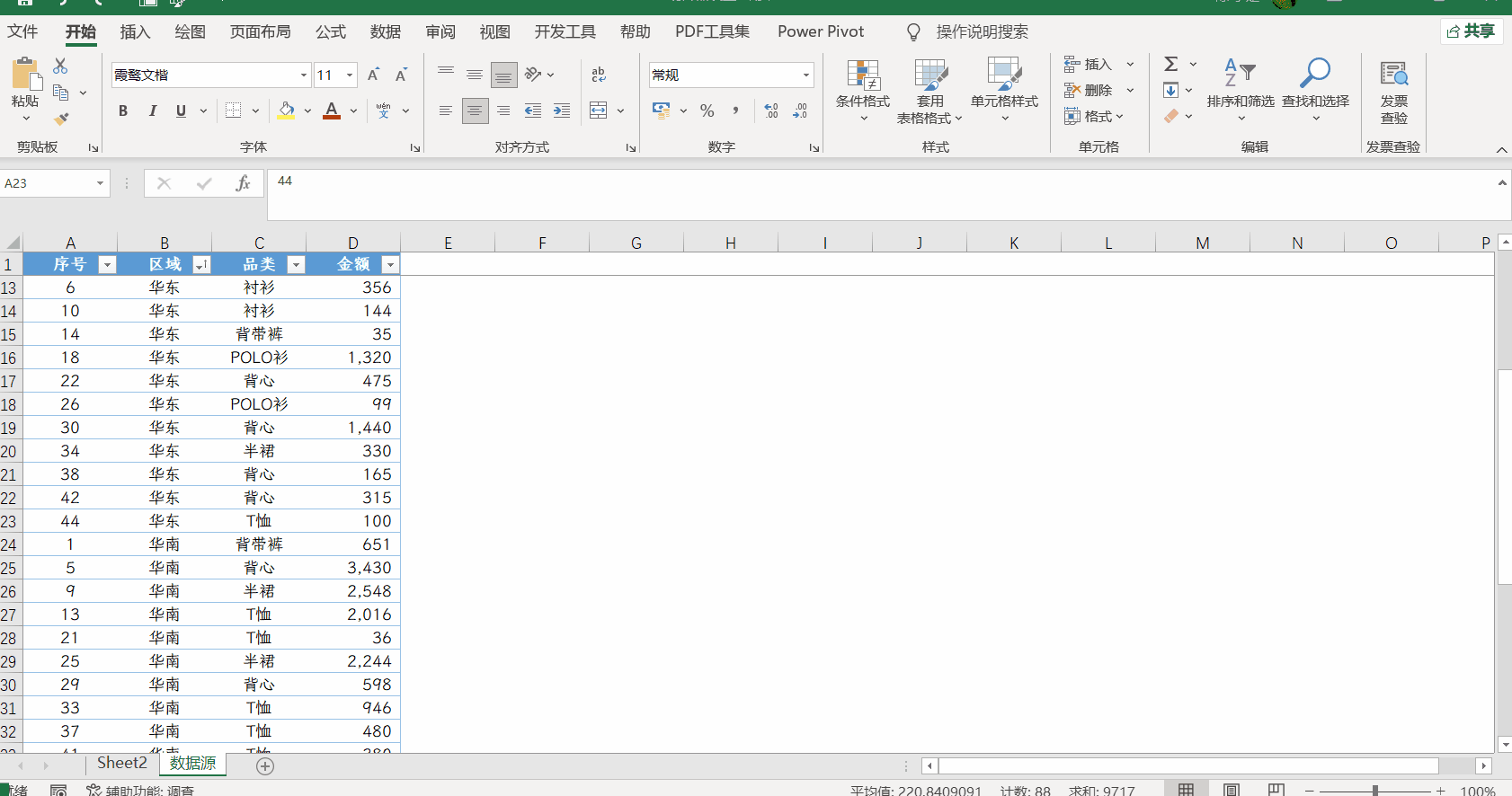Screen dimensions: 1512x796
Task: Toggle center horizontal alignment
Action: [475, 111]
